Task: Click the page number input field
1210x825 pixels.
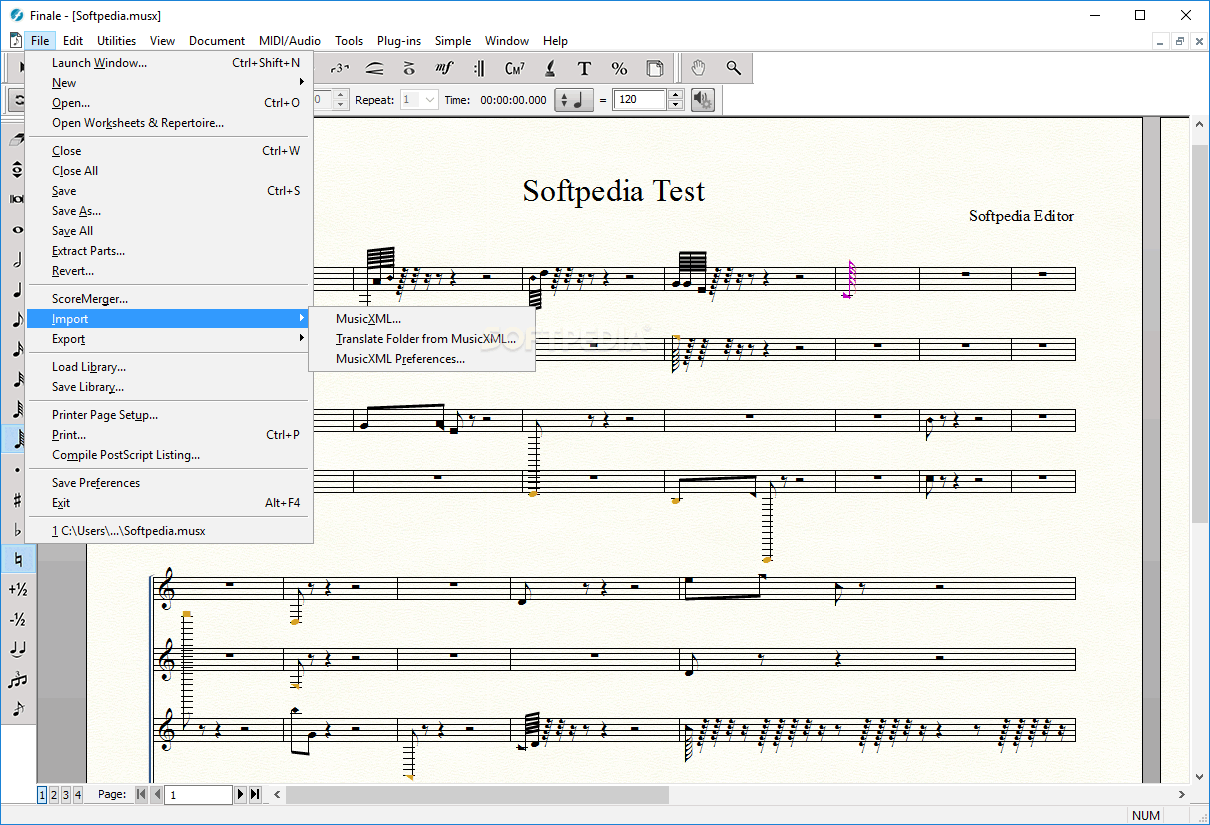Action: [198, 795]
